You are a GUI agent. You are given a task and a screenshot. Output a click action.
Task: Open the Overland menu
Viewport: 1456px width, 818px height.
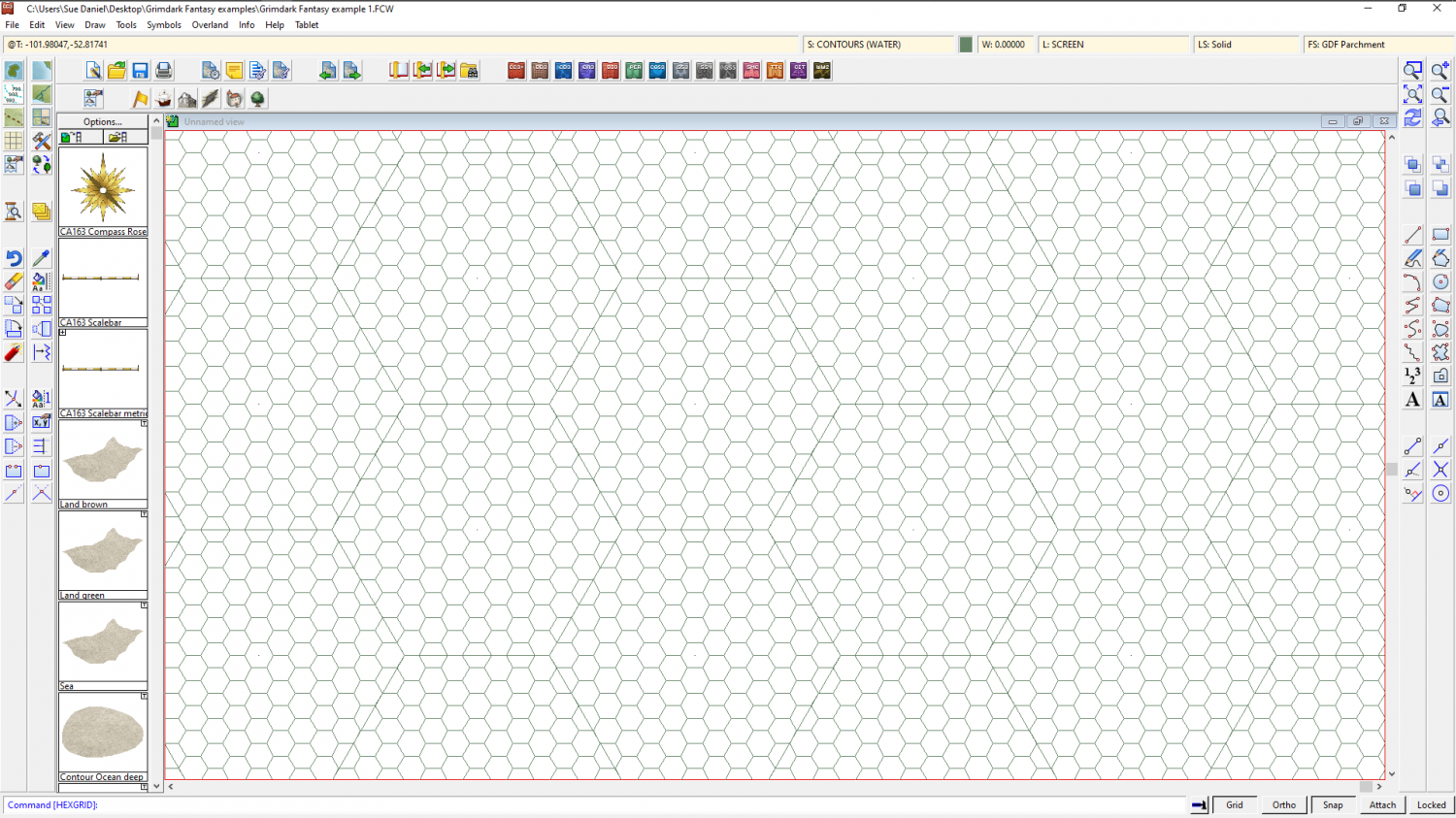(210, 25)
